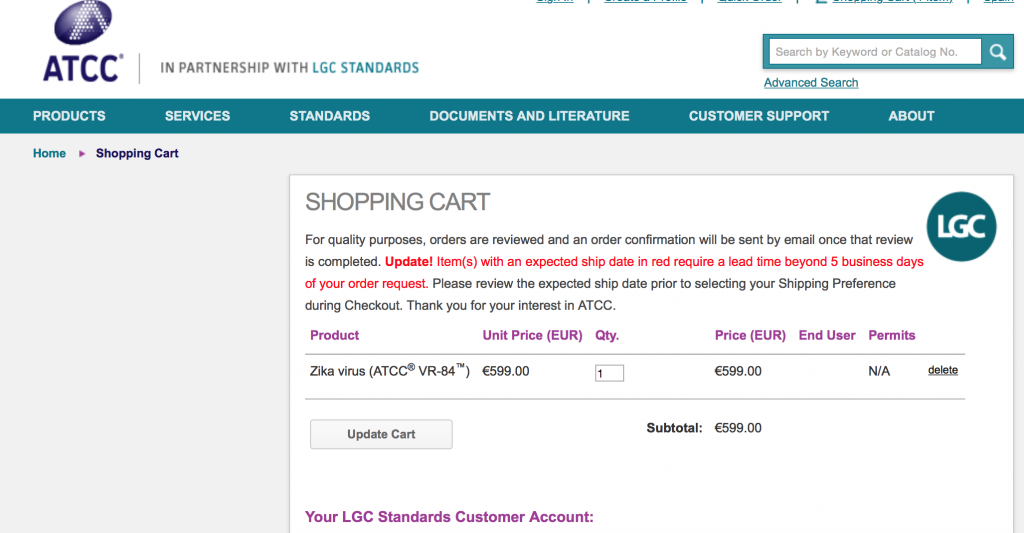1024x533 pixels.
Task: Open the Customer Support menu
Action: (759, 116)
